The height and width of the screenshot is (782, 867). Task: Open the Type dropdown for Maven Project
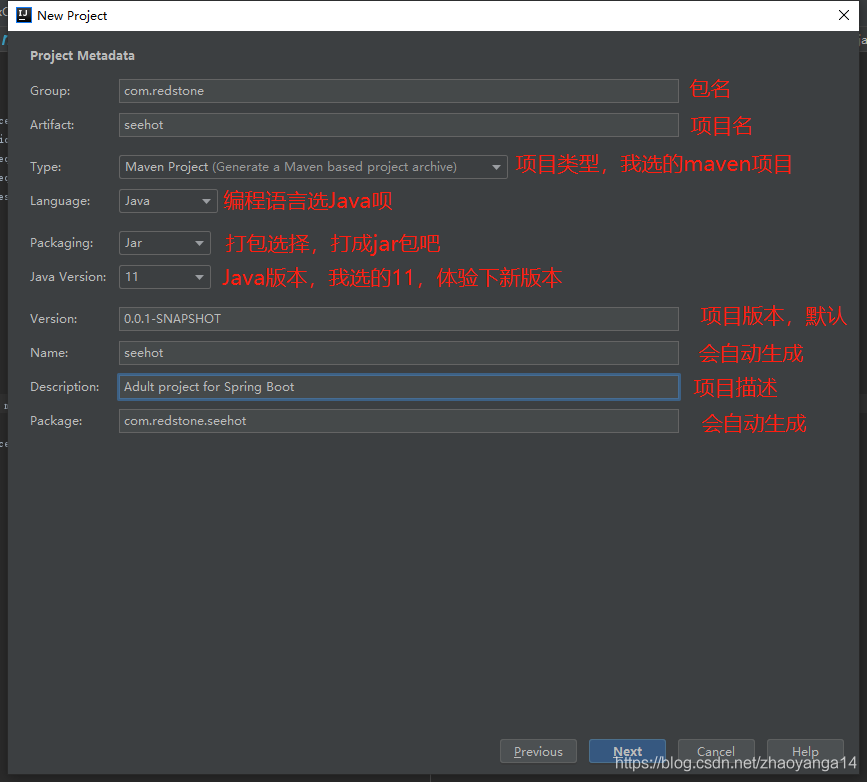click(x=313, y=167)
